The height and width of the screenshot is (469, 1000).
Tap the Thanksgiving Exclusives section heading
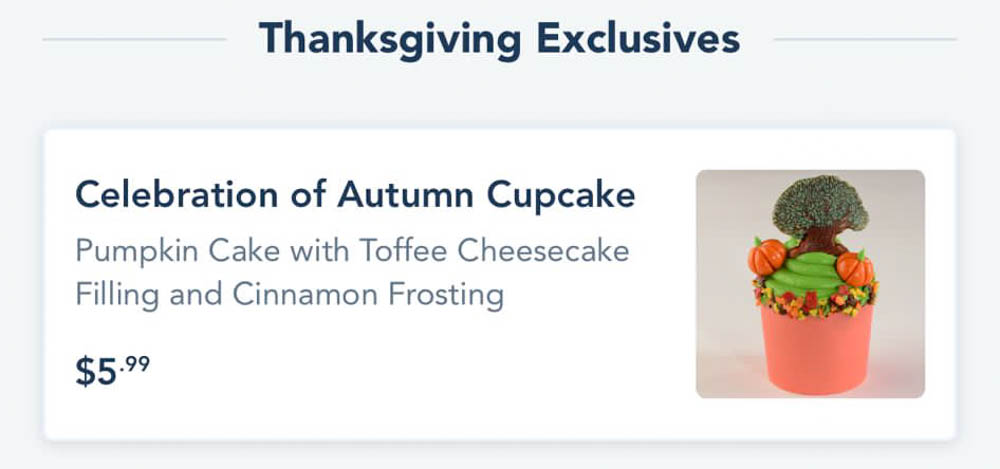point(499,39)
